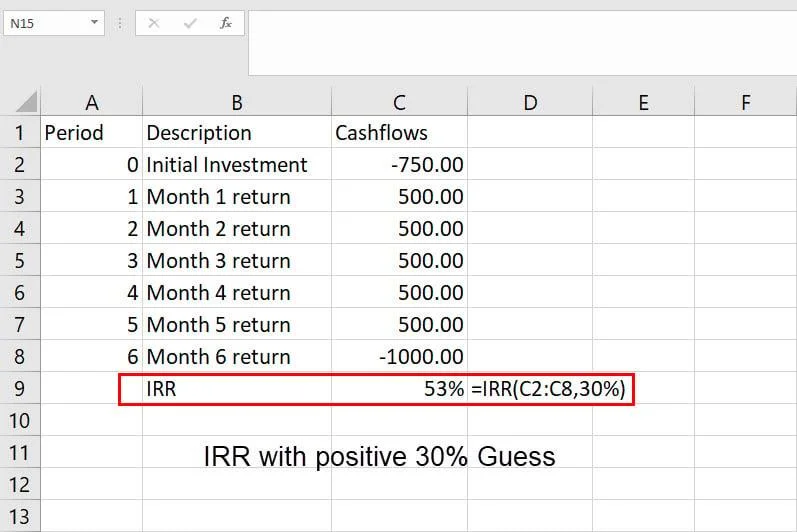
Task: Open the Name Box dropdown arrow
Action: pyautogui.click(x=94, y=23)
